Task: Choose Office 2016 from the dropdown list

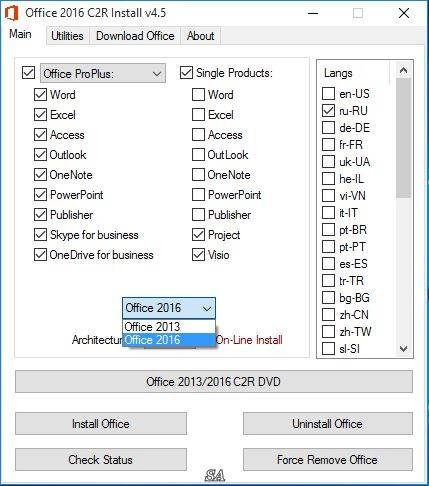Action: [169, 340]
